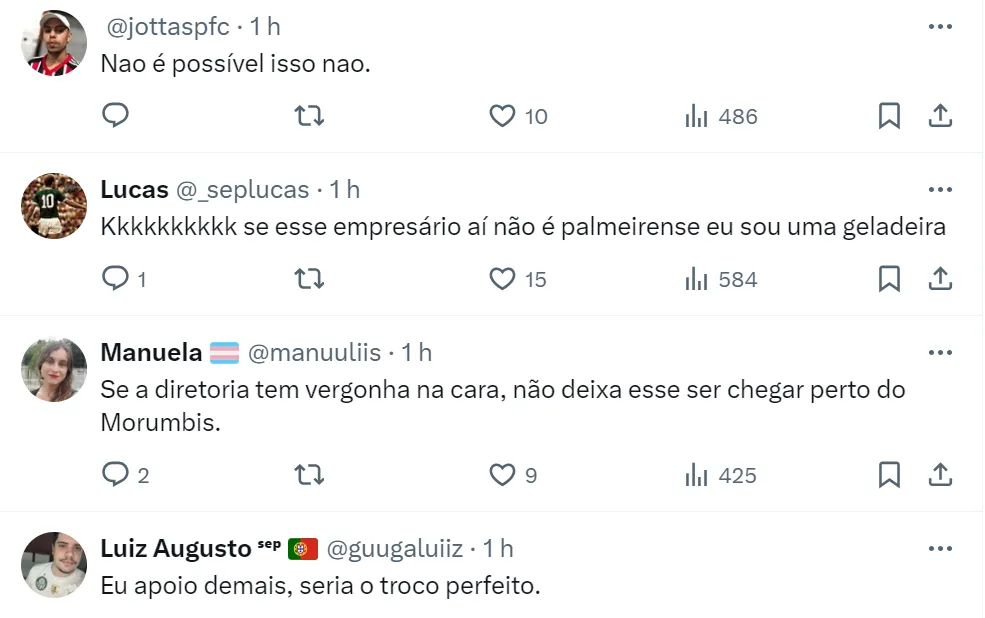Share Manuela's tweet
985x618 pixels.
click(940, 475)
